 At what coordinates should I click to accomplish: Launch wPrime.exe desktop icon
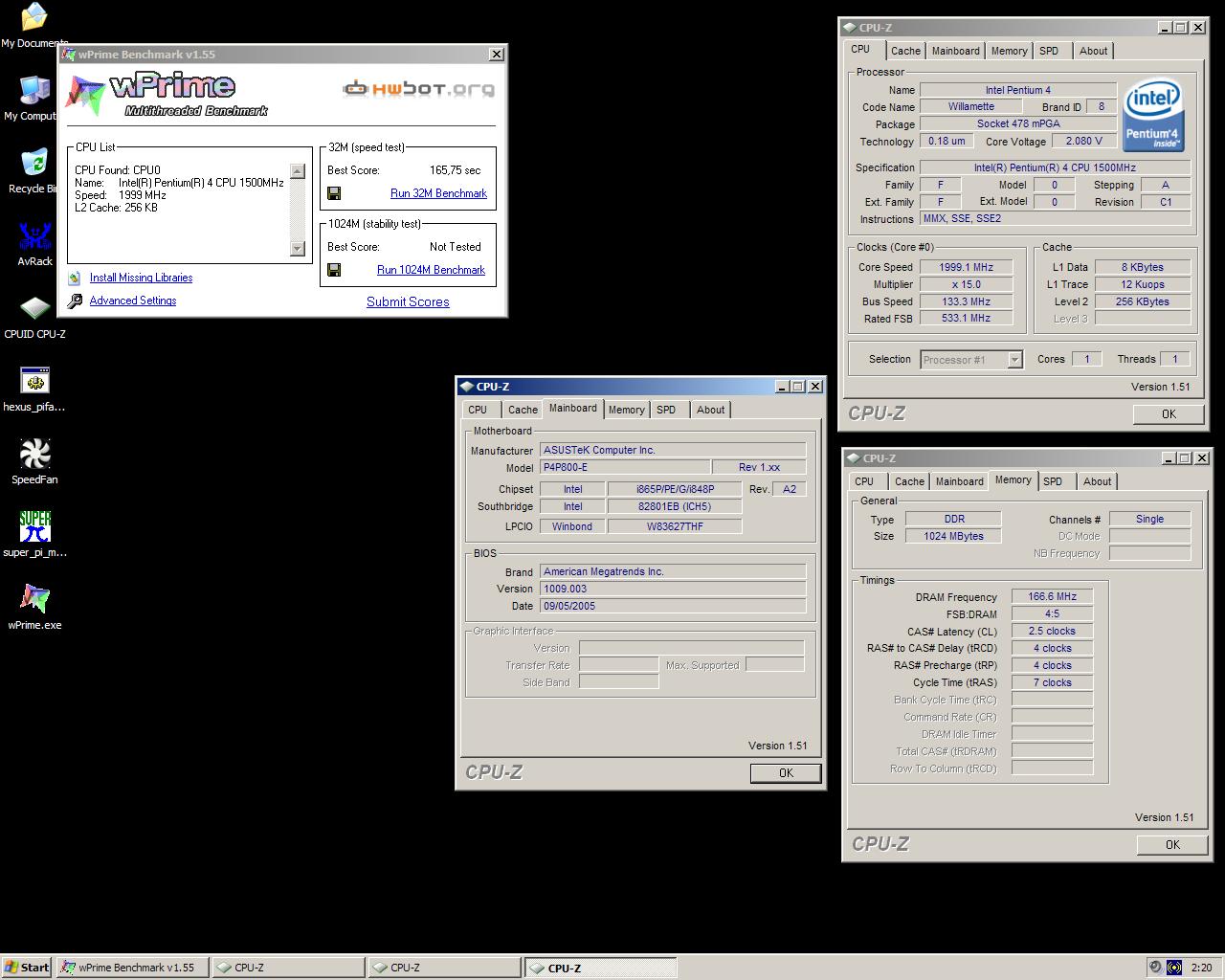coord(34,599)
